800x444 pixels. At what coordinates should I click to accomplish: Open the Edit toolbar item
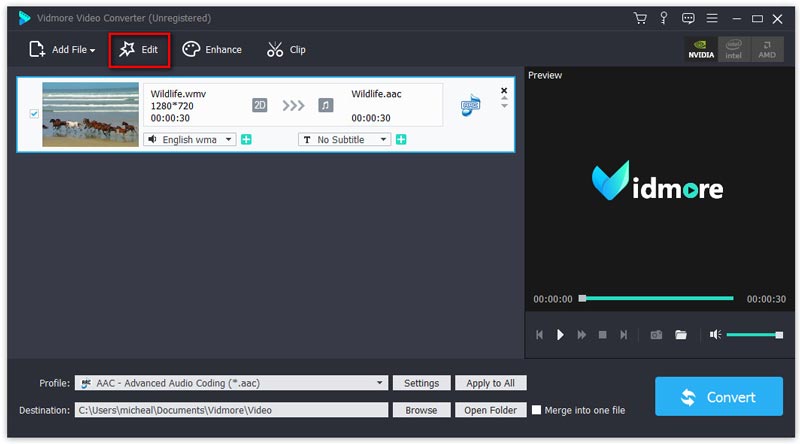[x=139, y=50]
